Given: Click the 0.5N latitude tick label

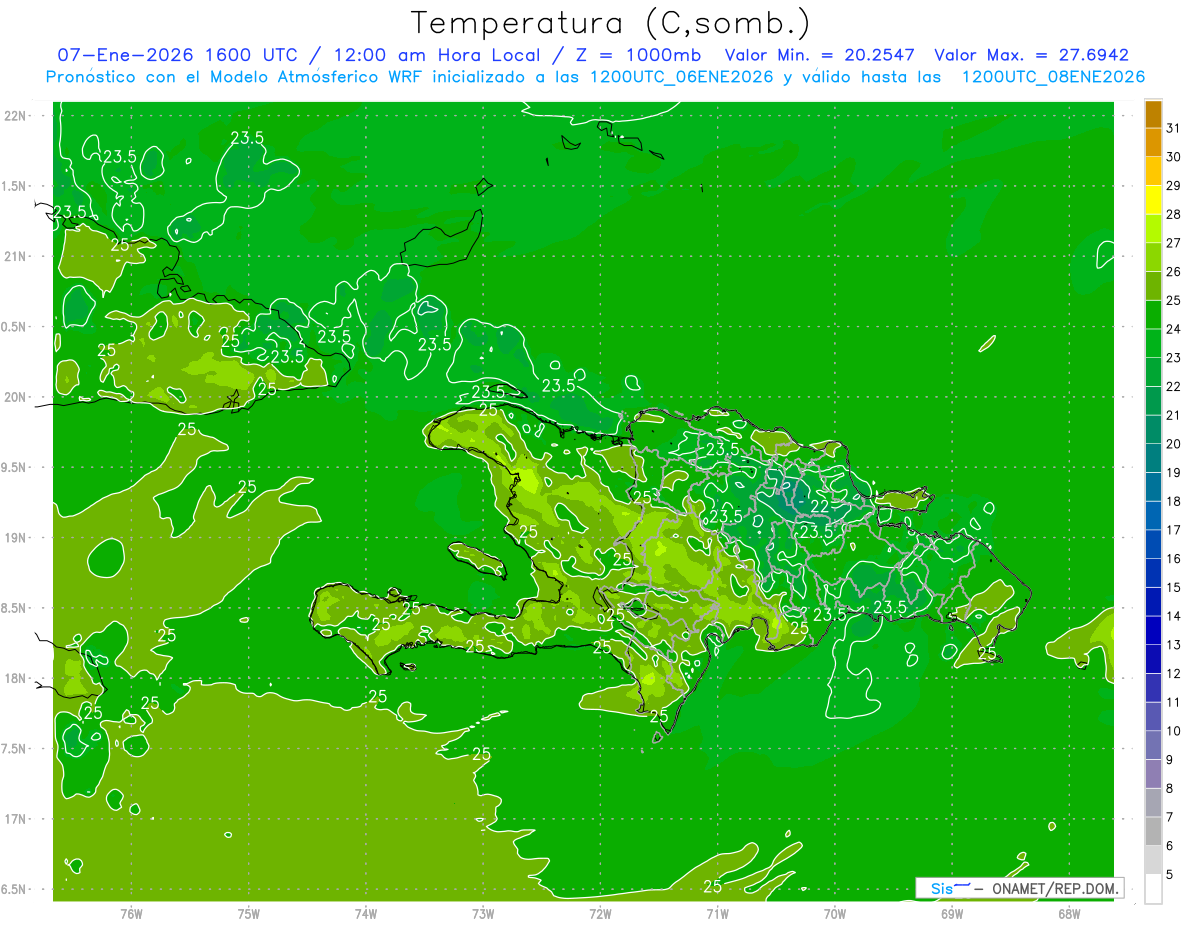Looking at the screenshot, I should click(x=15, y=327).
